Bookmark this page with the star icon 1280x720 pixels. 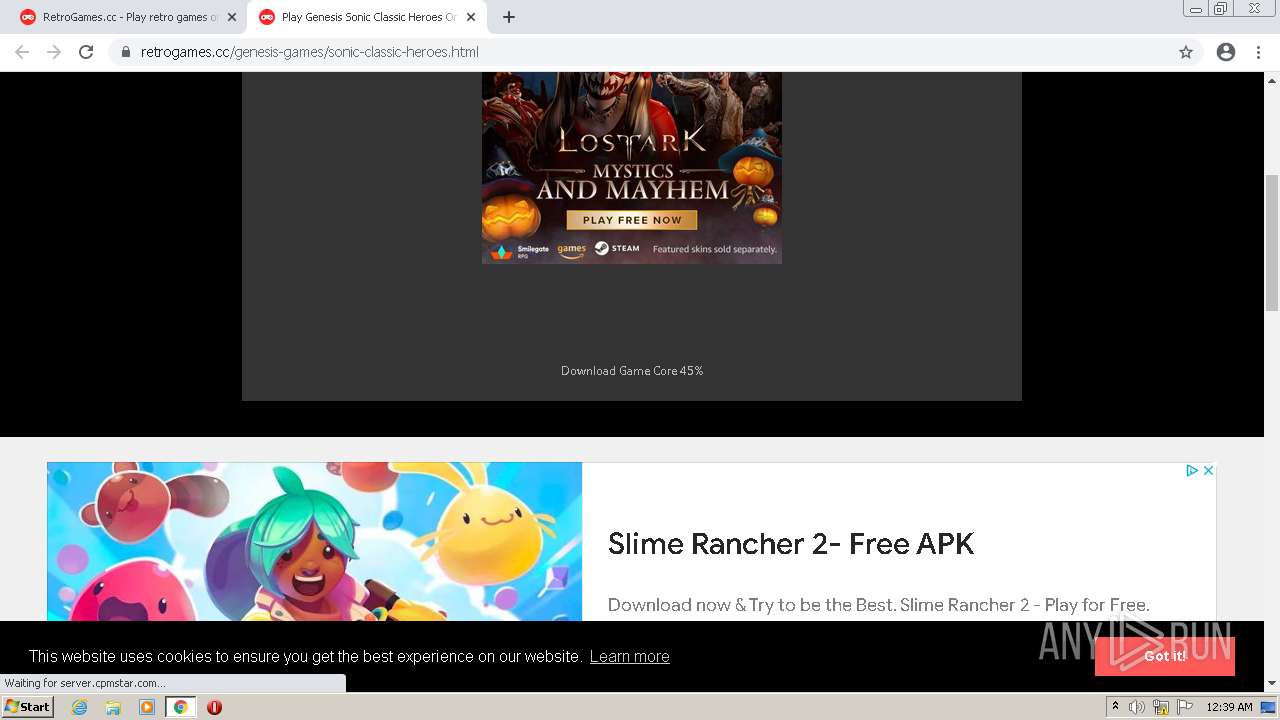point(1186,52)
